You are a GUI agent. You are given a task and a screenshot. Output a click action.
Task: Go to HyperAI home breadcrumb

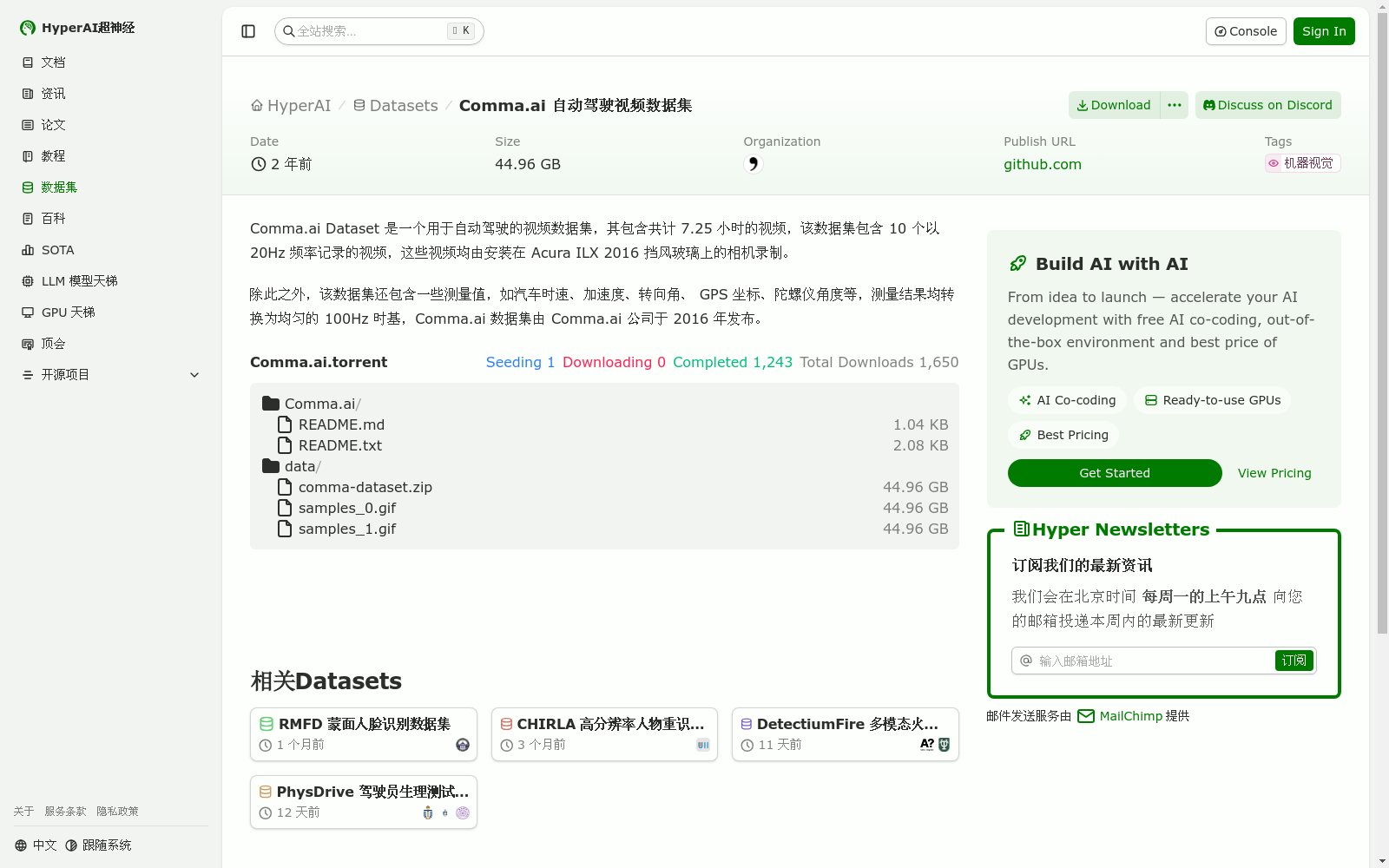(x=291, y=105)
